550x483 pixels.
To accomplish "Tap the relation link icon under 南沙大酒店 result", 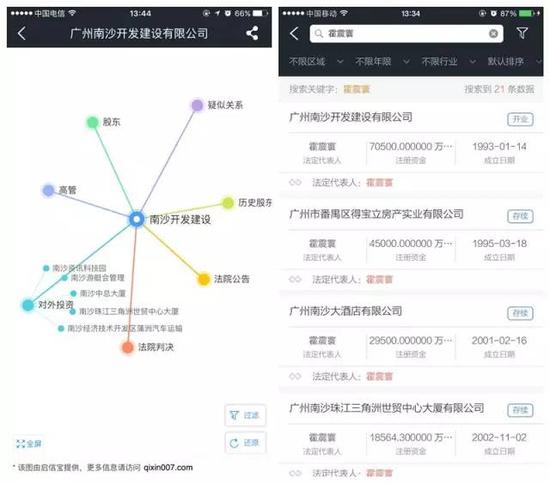I will click(295, 376).
